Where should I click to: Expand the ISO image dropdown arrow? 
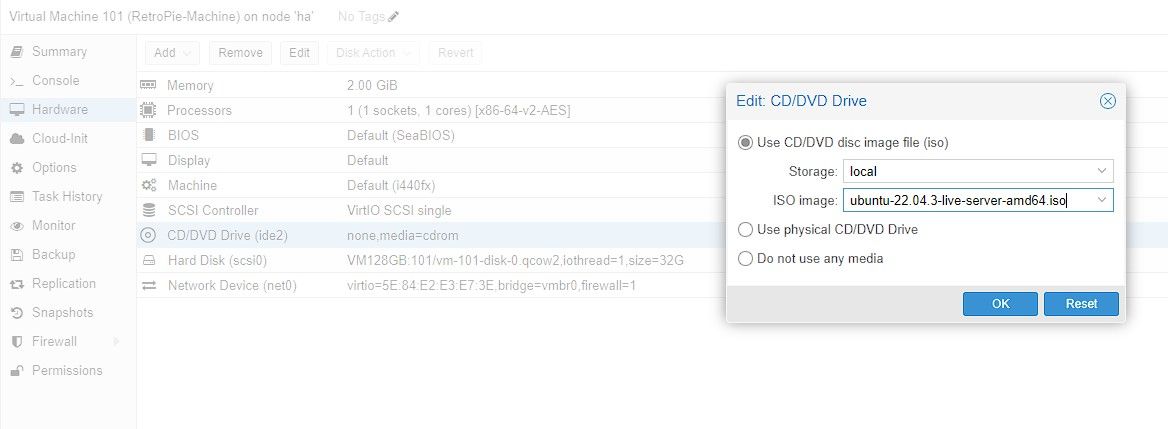click(1101, 200)
